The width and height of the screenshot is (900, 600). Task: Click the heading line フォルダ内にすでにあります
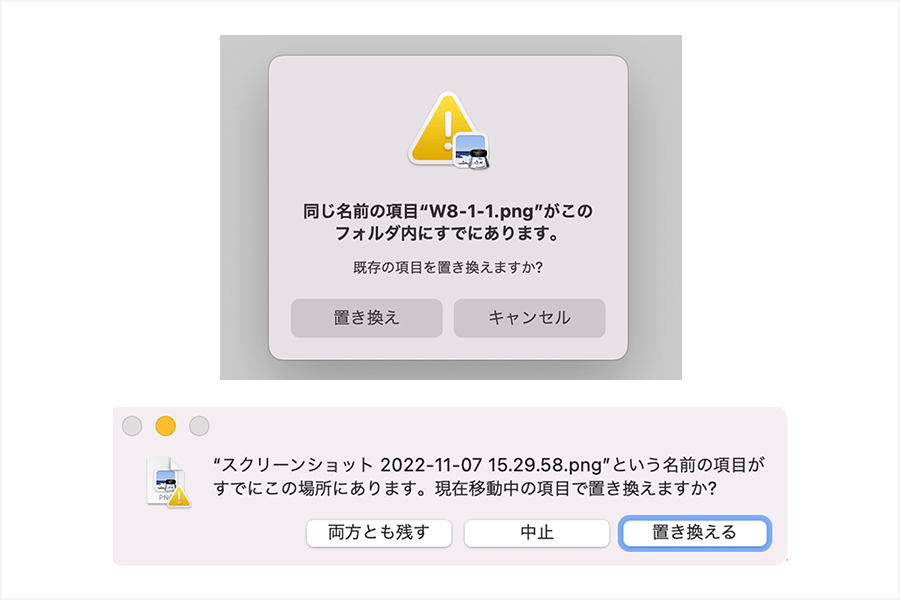tap(447, 234)
